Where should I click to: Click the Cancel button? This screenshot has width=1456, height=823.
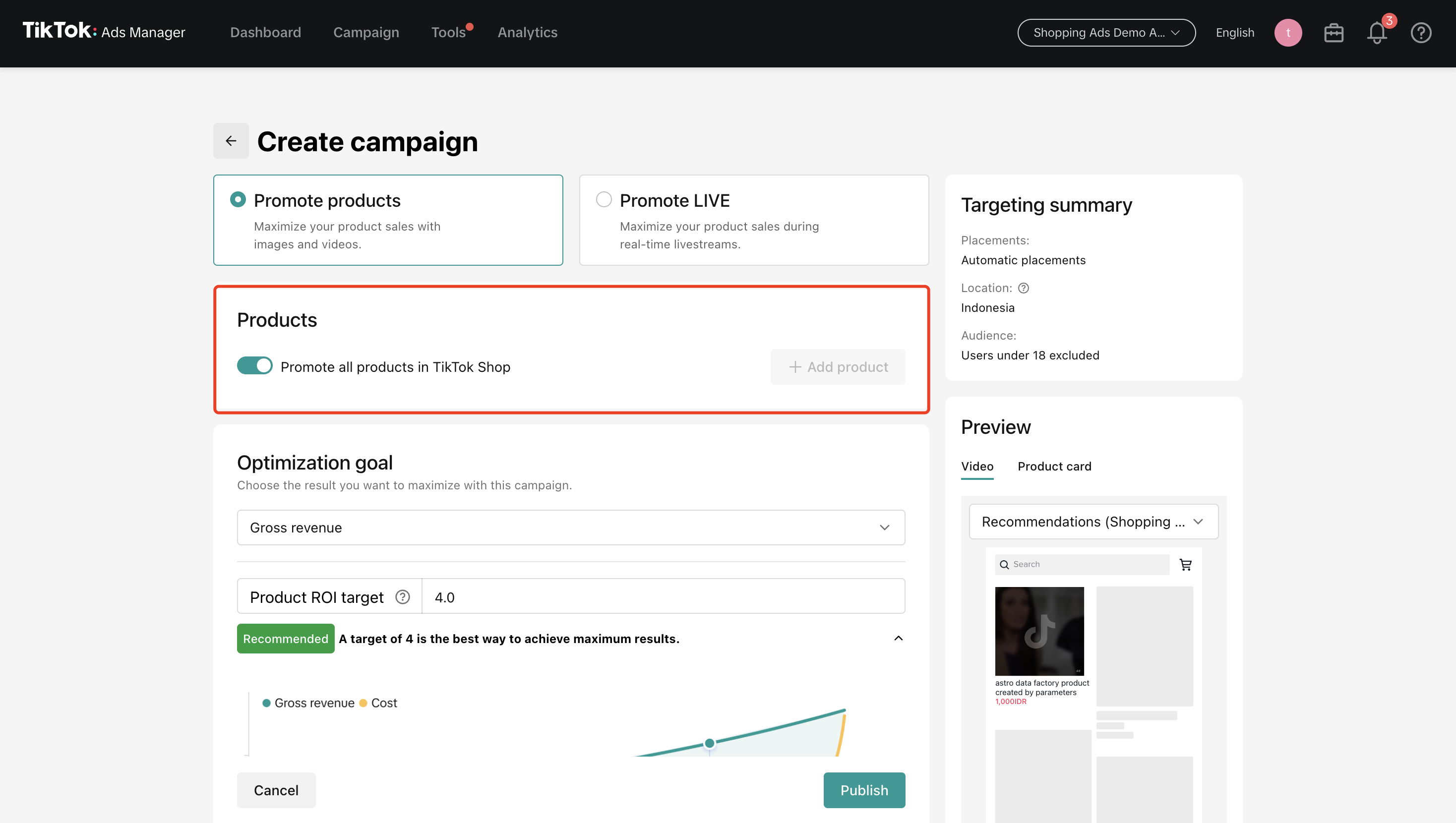tap(276, 790)
